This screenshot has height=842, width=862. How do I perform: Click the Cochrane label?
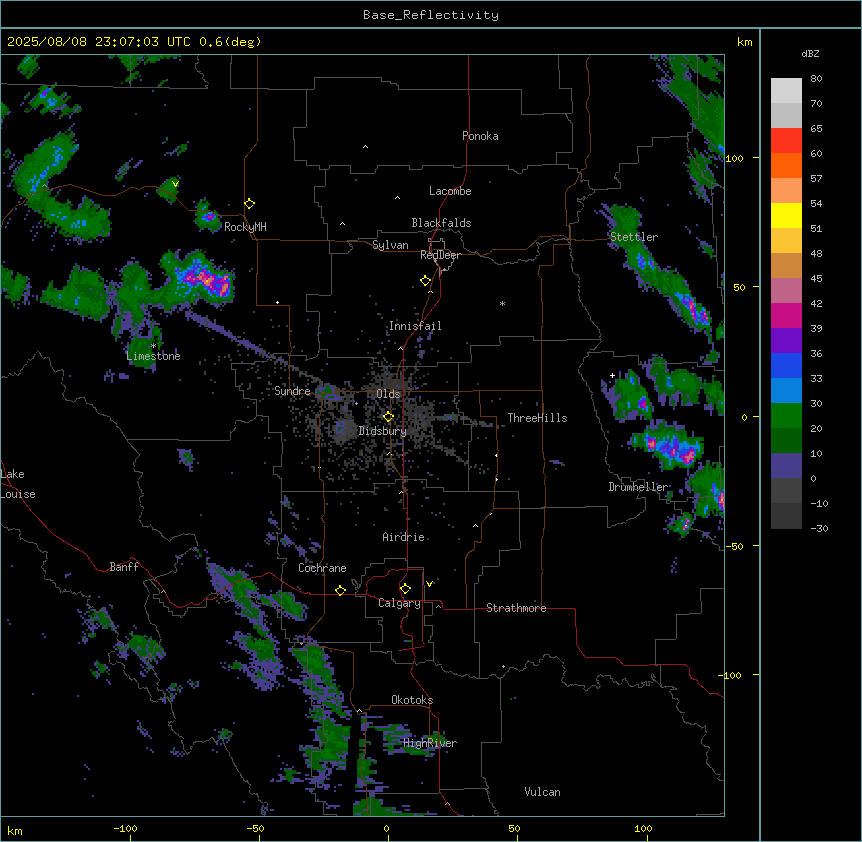pos(322,568)
